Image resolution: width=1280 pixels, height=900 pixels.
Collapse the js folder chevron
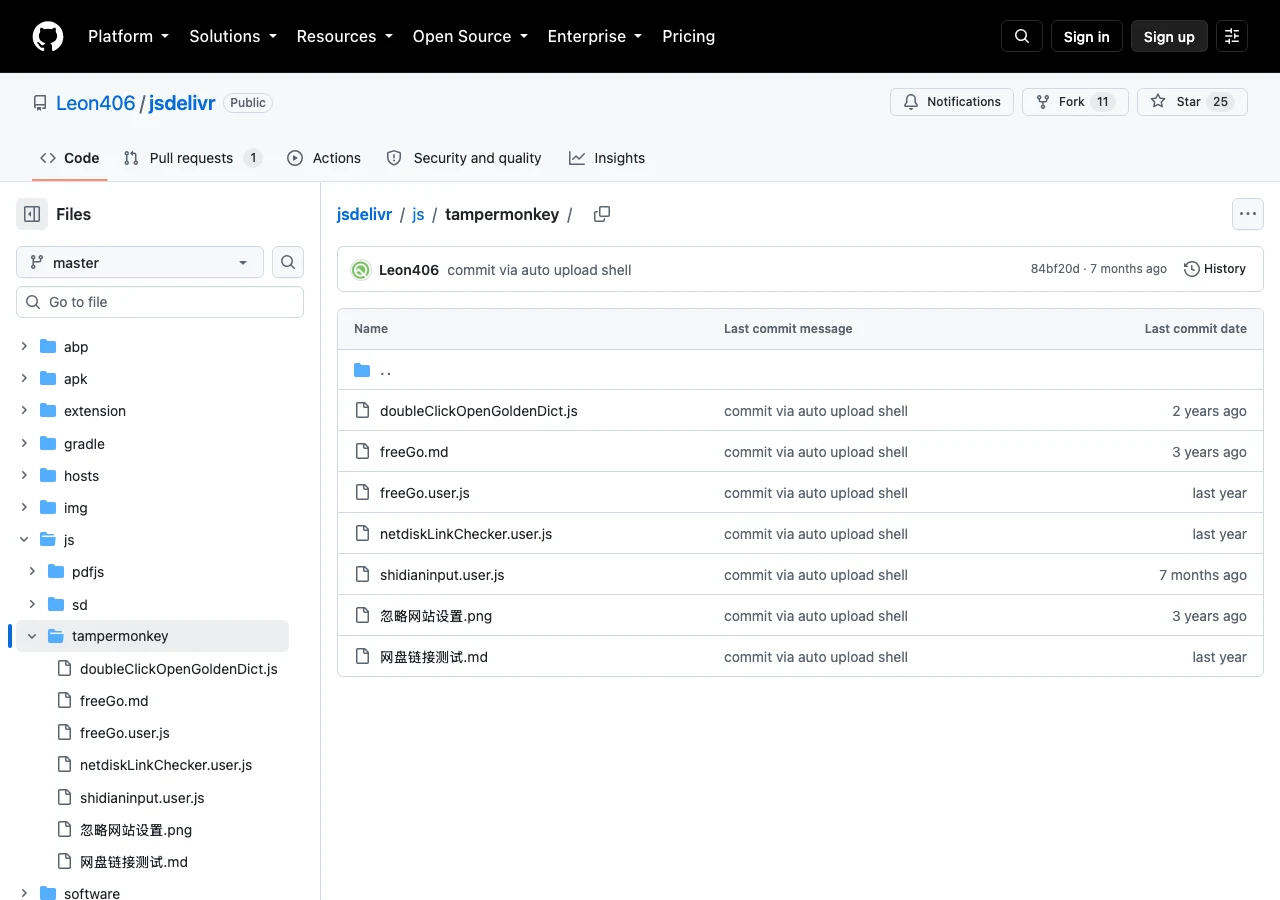24,540
